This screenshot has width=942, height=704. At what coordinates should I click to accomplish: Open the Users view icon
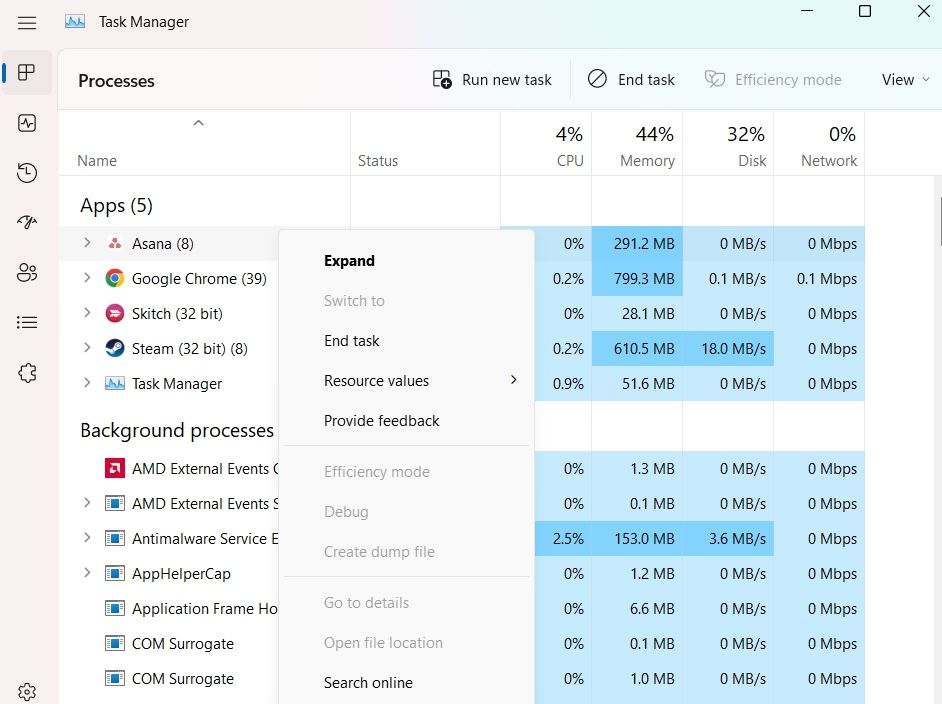[x=27, y=272]
